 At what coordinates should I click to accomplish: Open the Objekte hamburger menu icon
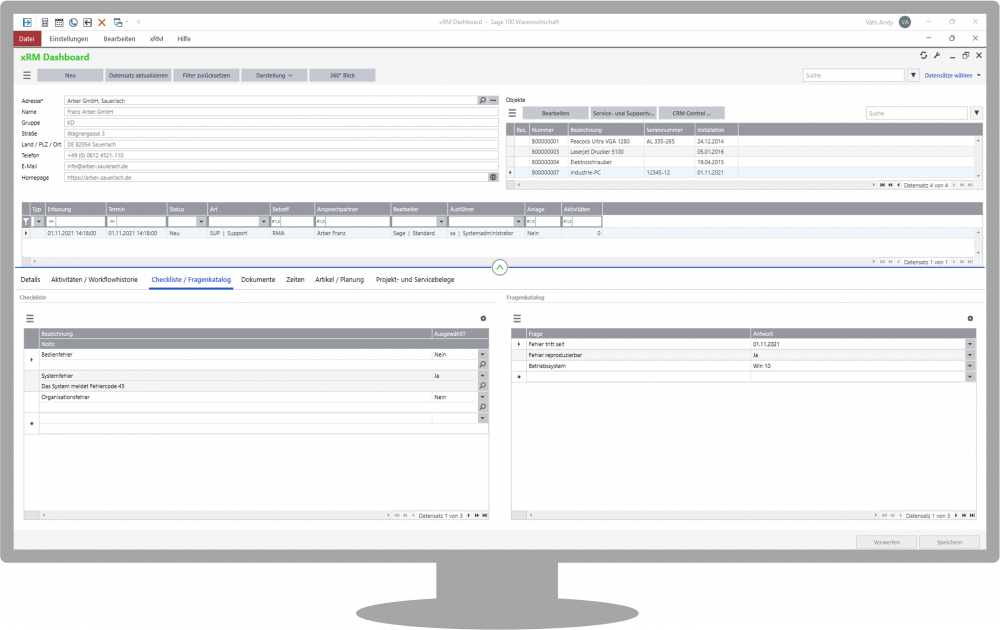[x=513, y=113]
